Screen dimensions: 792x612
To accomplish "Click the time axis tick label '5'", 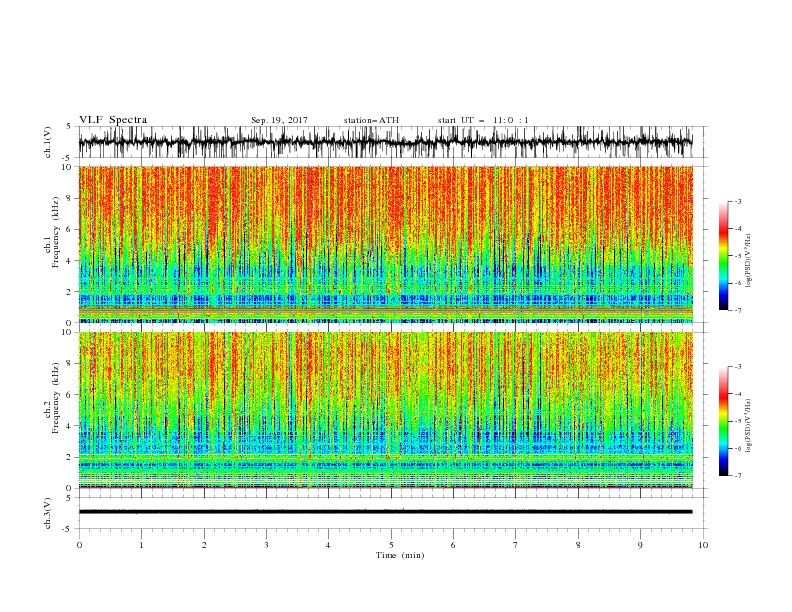I will point(391,545).
